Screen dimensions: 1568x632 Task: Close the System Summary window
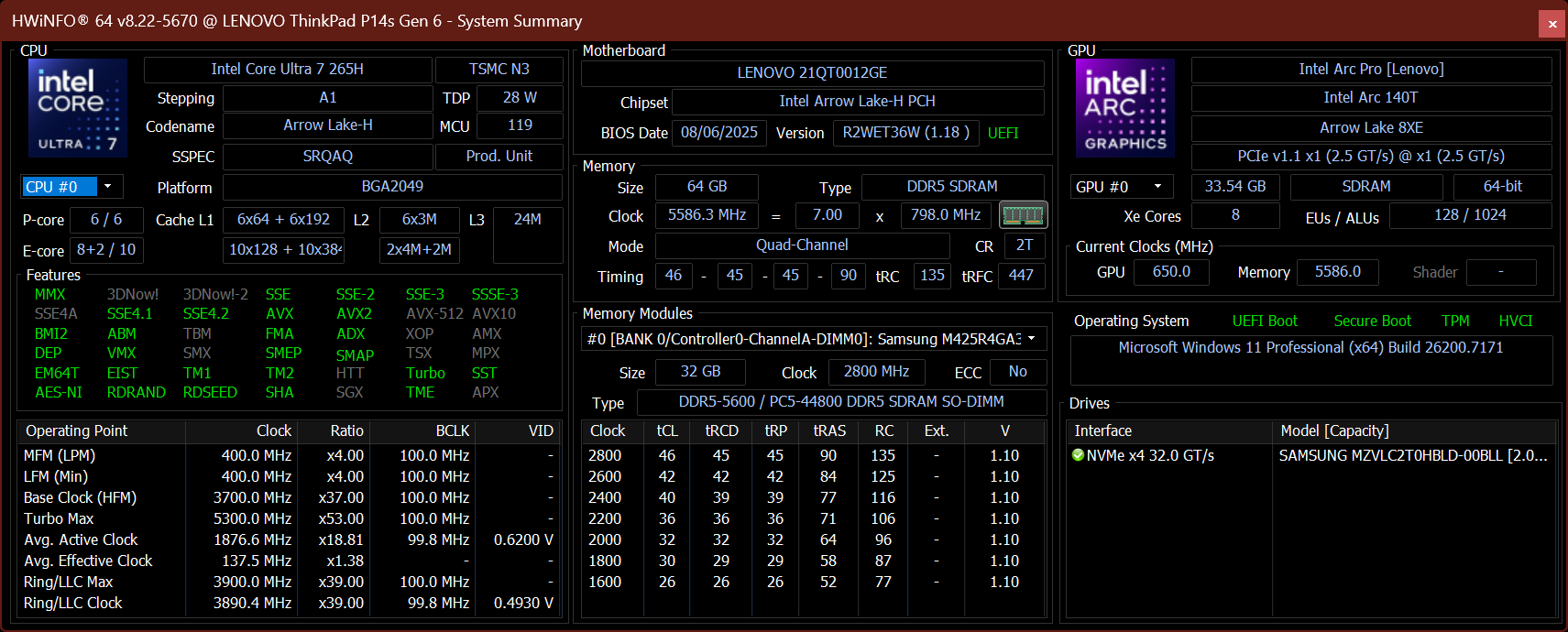point(1552,24)
